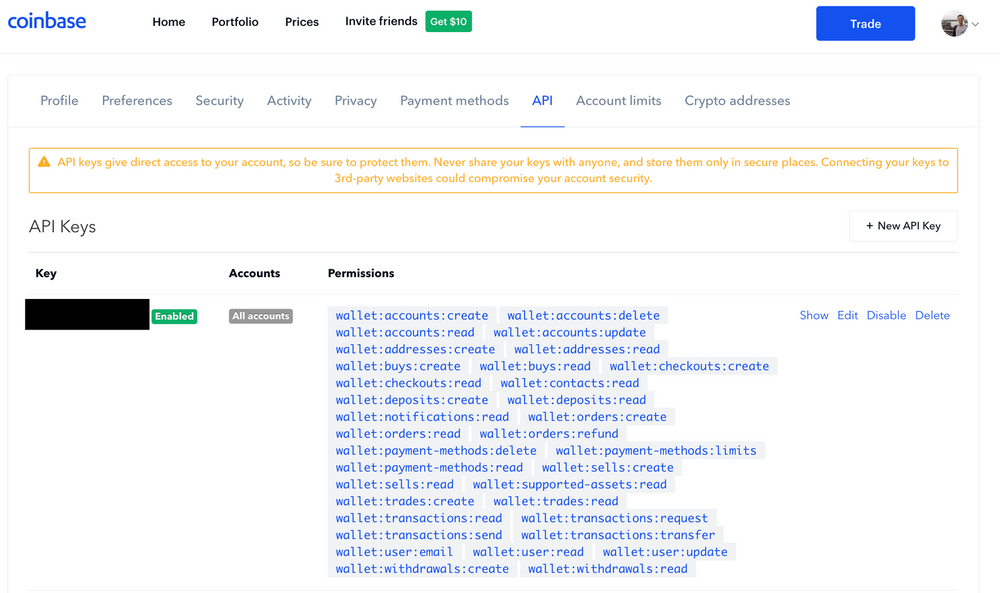Create a New API Key
The image size is (1000, 593).
(x=903, y=225)
